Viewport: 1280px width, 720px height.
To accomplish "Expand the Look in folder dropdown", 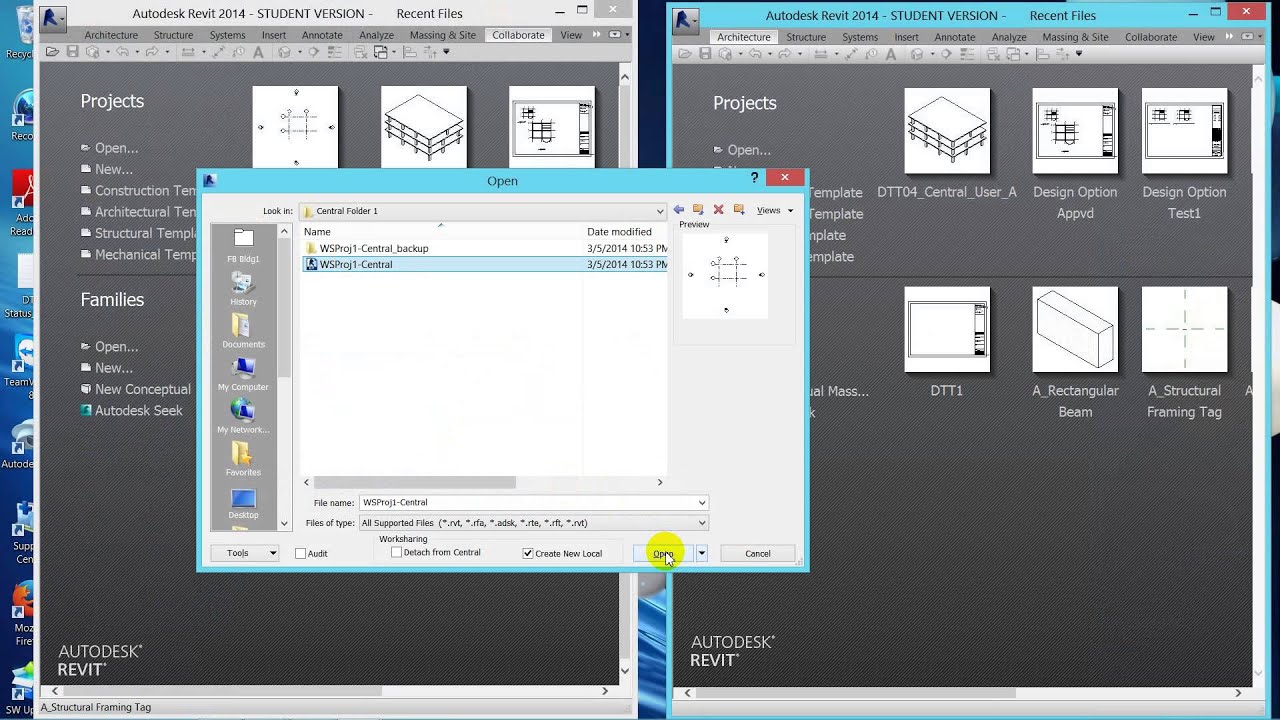I will pyautogui.click(x=660, y=211).
